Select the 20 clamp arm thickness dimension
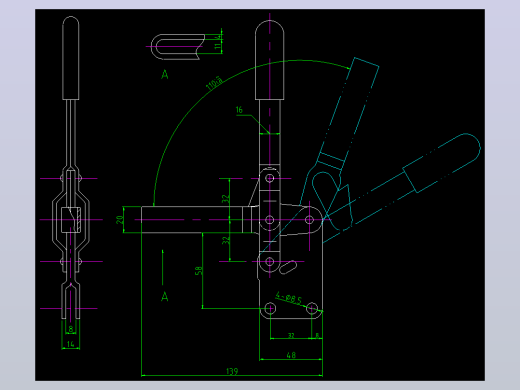 click(x=120, y=220)
